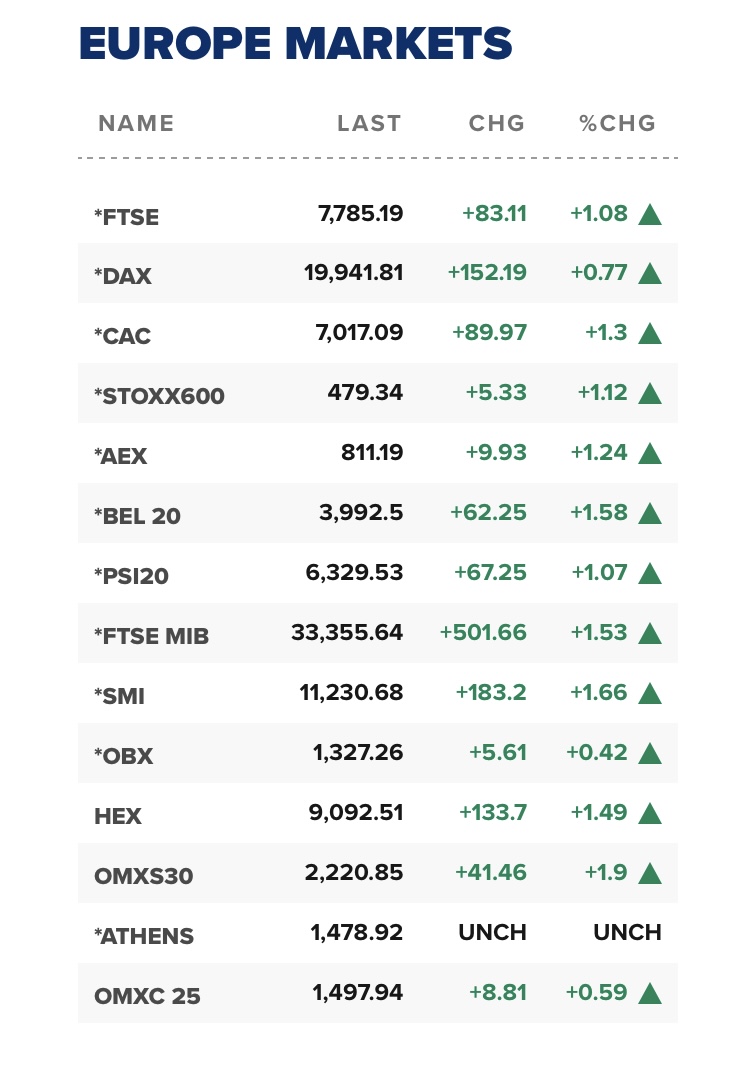Click the *OBX change value +5.61
Viewport: 733px width, 1067px height.
pyautogui.click(x=497, y=753)
